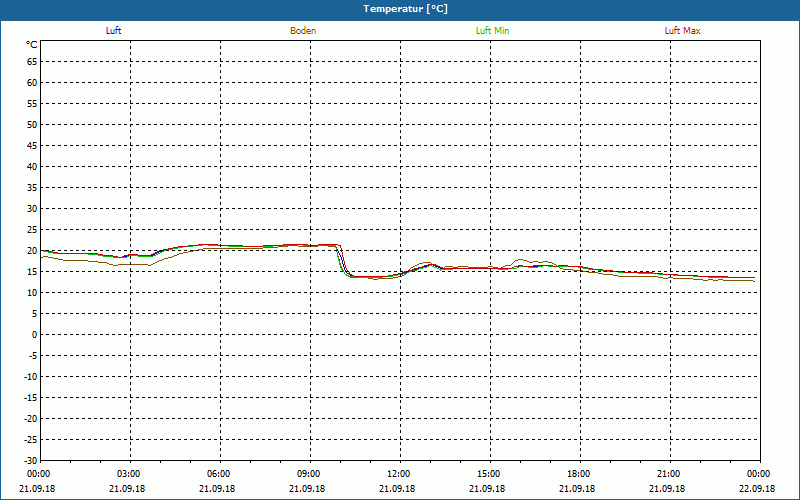Click the 03:00 time axis label
This screenshot has height=500, width=800.
[131, 474]
